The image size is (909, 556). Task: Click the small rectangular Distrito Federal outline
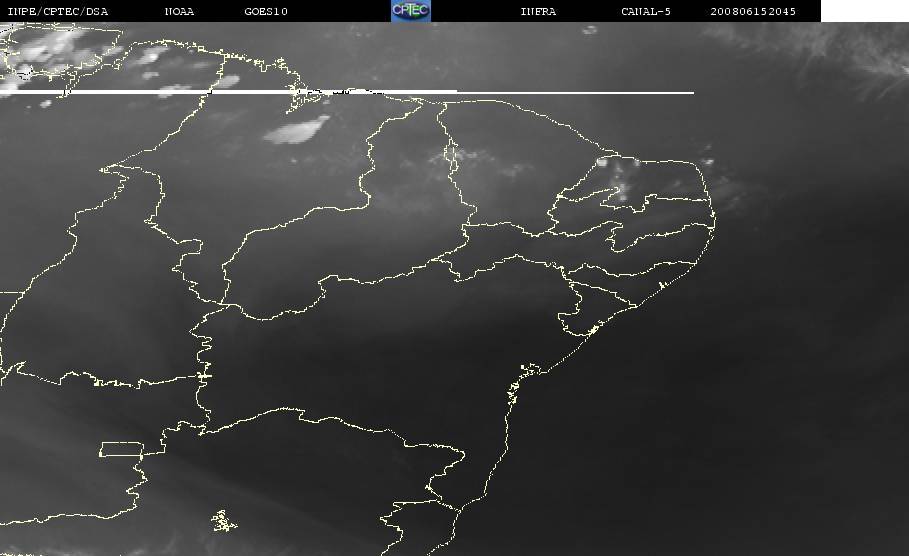pos(121,449)
